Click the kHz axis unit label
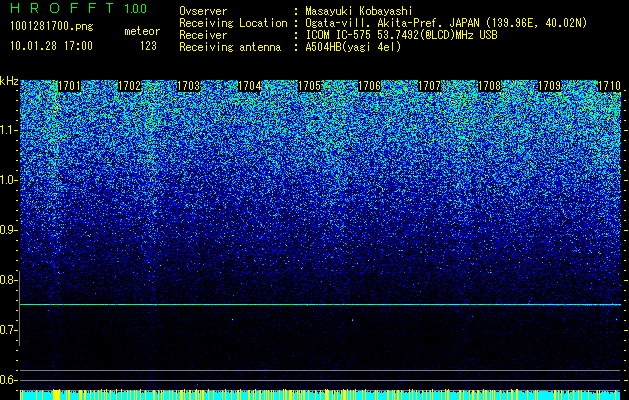This screenshot has width=629, height=400. [x=9, y=81]
